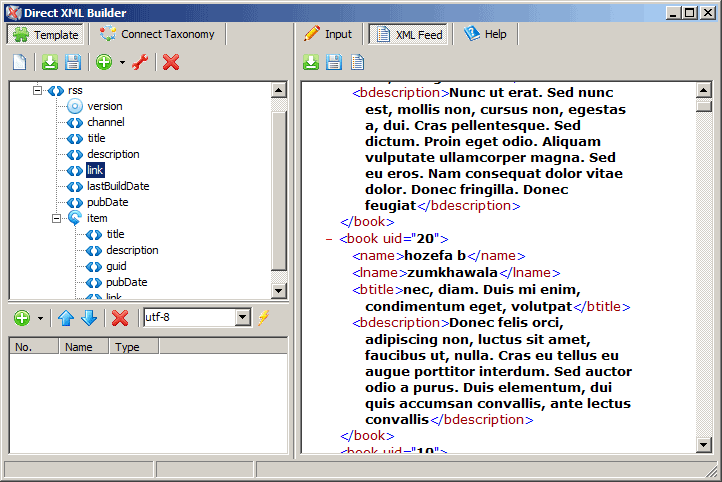Click the red wrench settings icon
Image resolution: width=722 pixels, height=482 pixels.
point(140,63)
